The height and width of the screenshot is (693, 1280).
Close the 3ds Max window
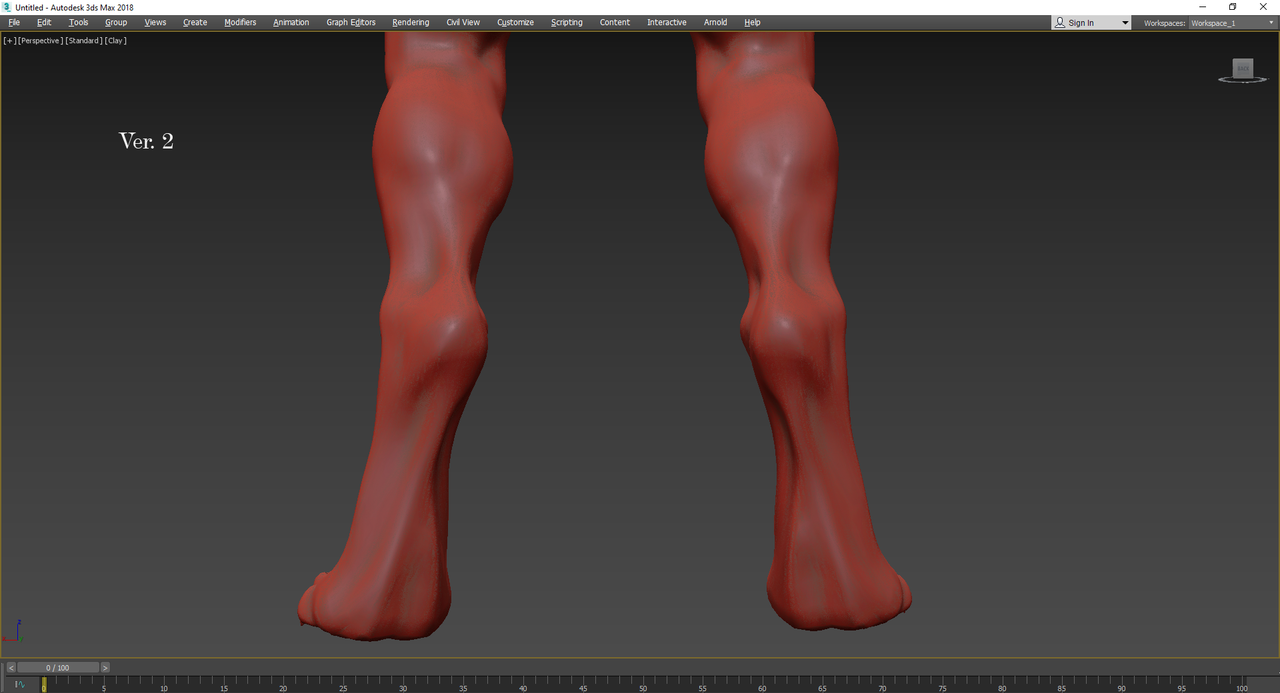click(1263, 7)
